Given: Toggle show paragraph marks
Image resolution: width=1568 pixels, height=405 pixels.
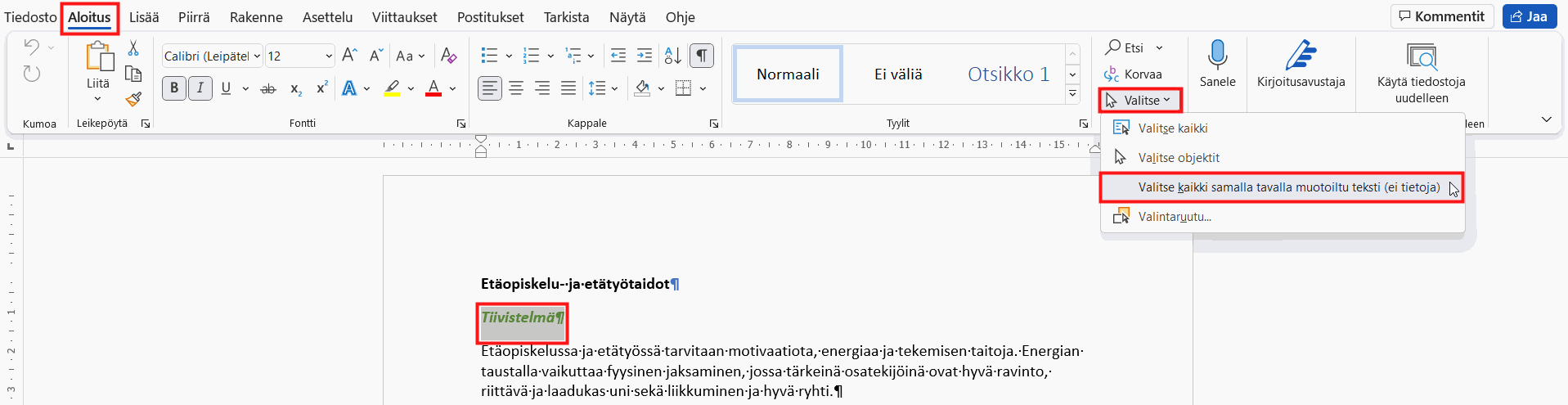Looking at the screenshot, I should (702, 55).
